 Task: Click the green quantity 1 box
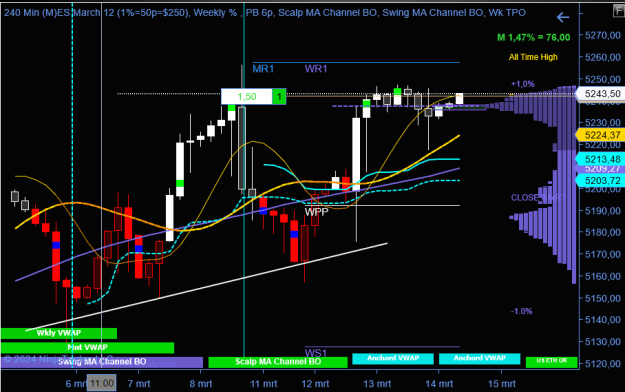pyautogui.click(x=279, y=97)
